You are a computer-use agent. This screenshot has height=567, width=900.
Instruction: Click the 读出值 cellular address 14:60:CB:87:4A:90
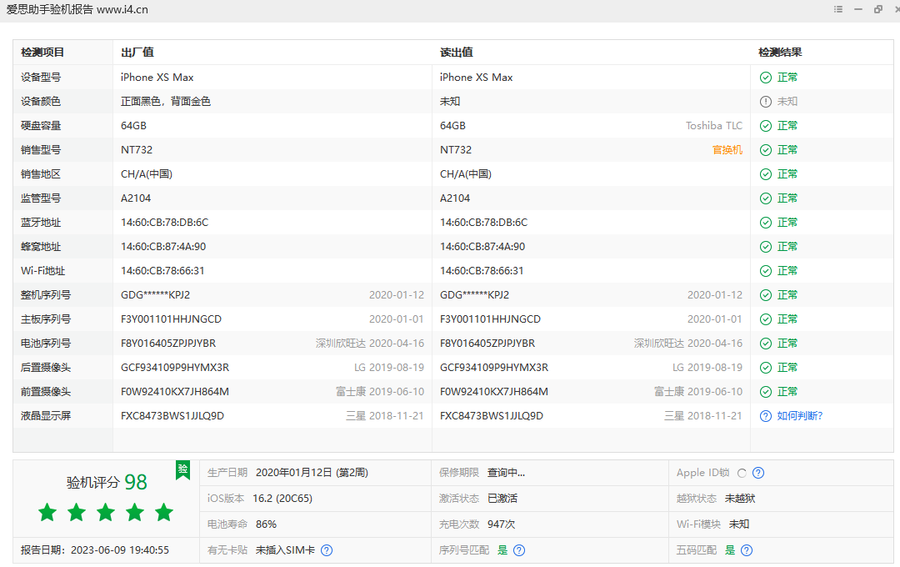482,247
